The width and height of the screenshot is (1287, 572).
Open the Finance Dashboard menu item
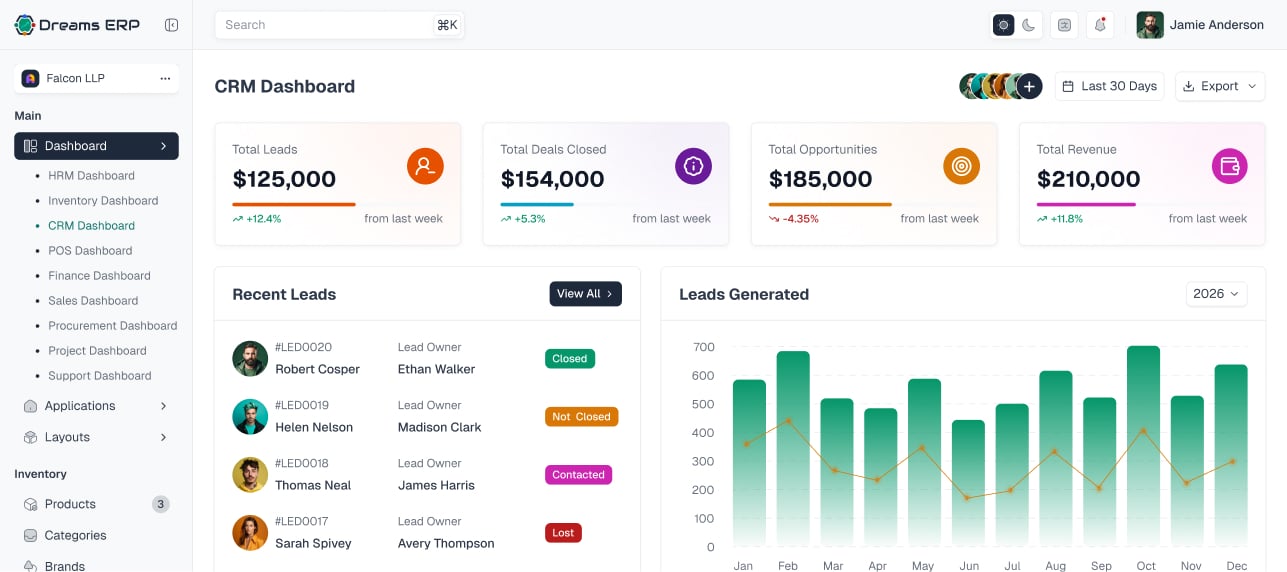pyautogui.click(x=99, y=276)
